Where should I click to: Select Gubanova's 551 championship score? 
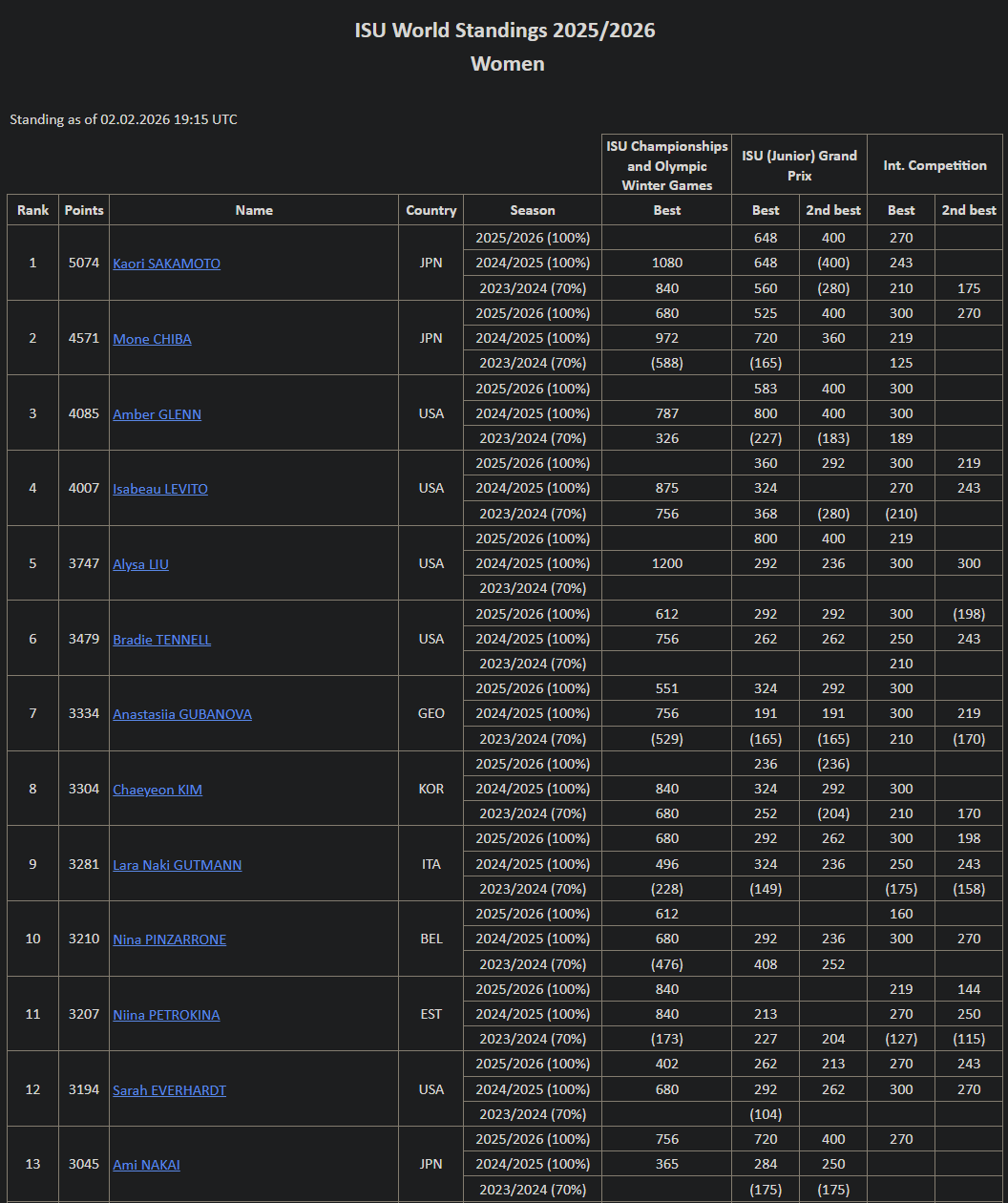tap(667, 688)
